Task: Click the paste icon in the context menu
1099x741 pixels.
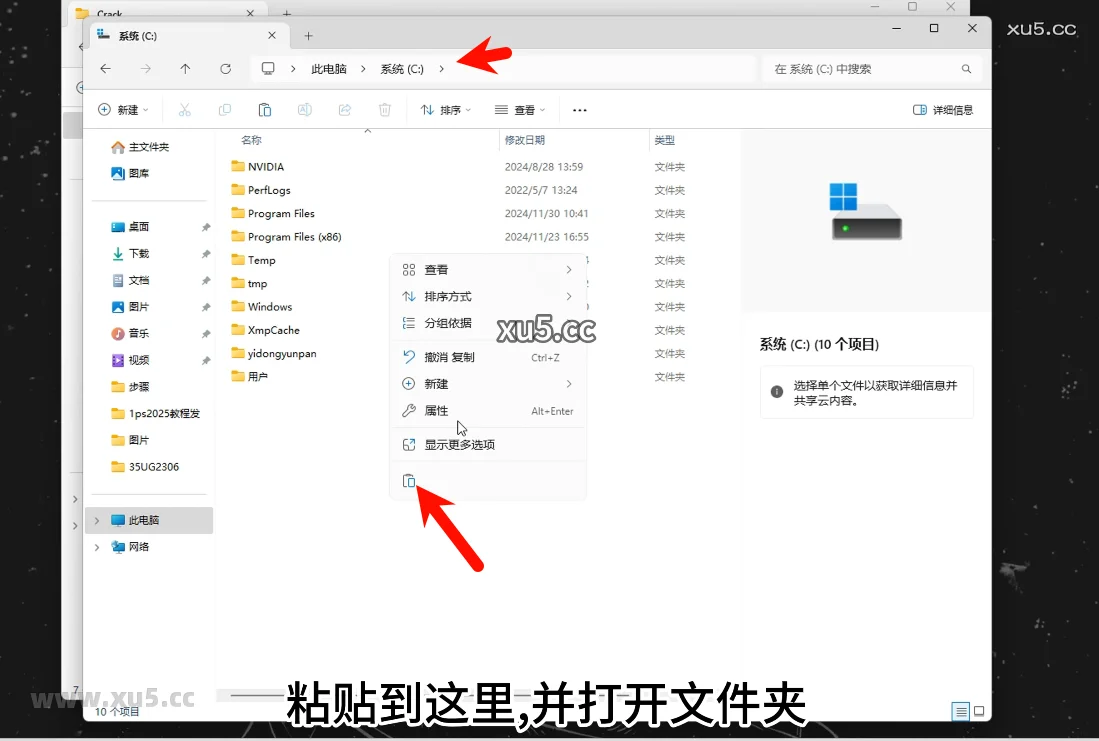Action: point(408,481)
